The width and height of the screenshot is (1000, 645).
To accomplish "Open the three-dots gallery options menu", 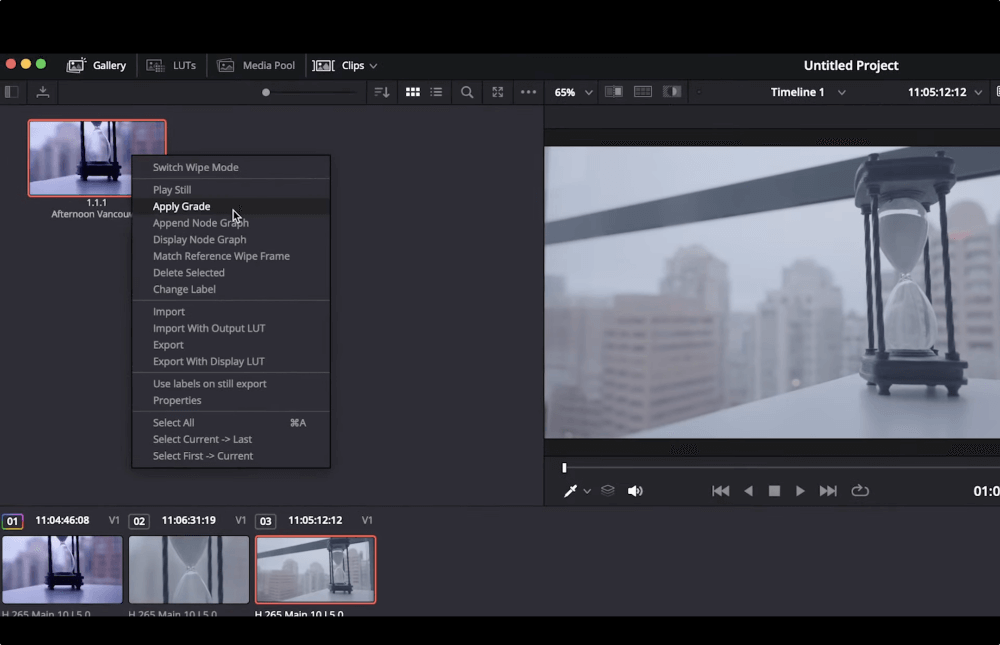I will (x=528, y=92).
